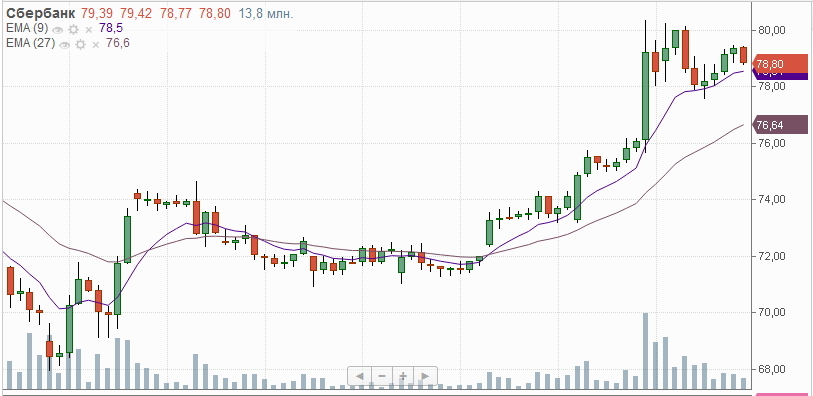This screenshot has width=813, height=396.
Task: Select the 76,64 EMA price tag
Action: 780,125
